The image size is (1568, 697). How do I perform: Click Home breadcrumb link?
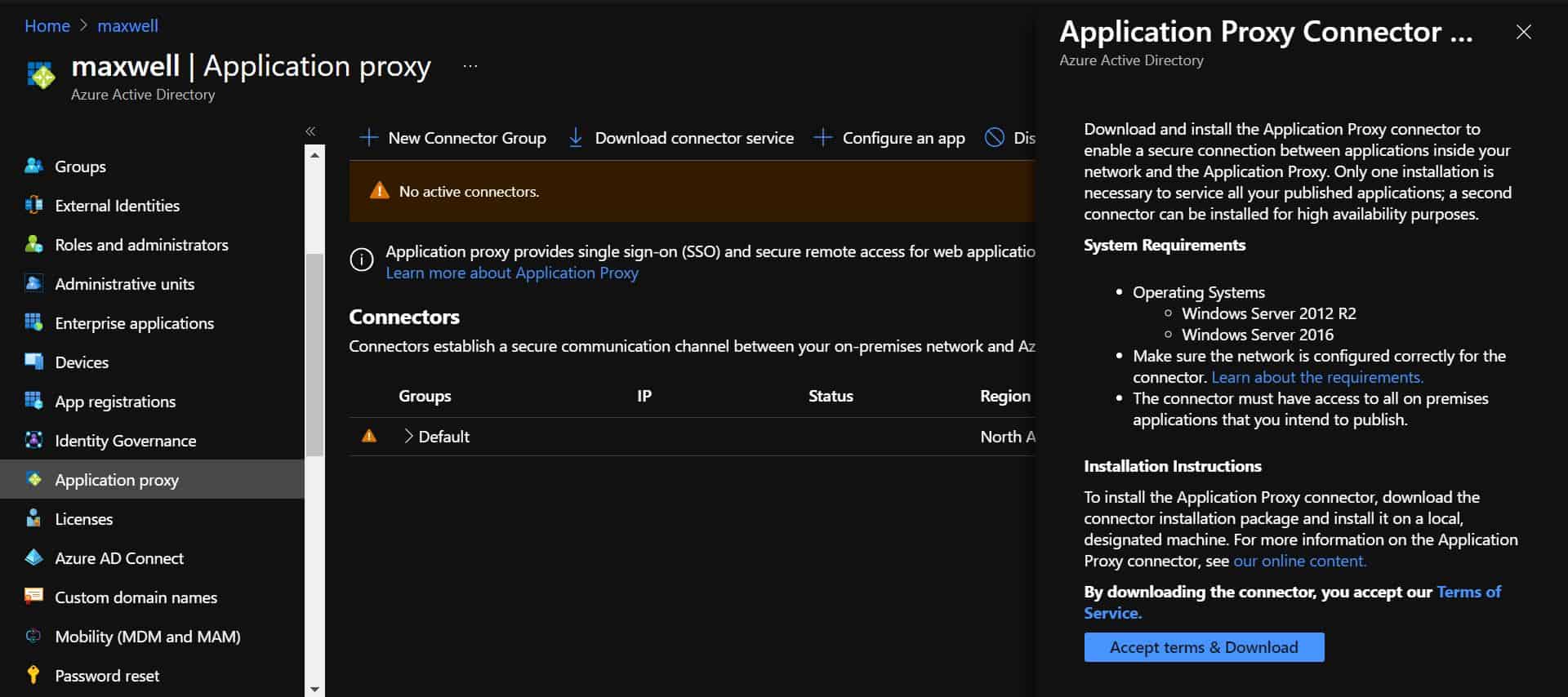click(x=47, y=25)
